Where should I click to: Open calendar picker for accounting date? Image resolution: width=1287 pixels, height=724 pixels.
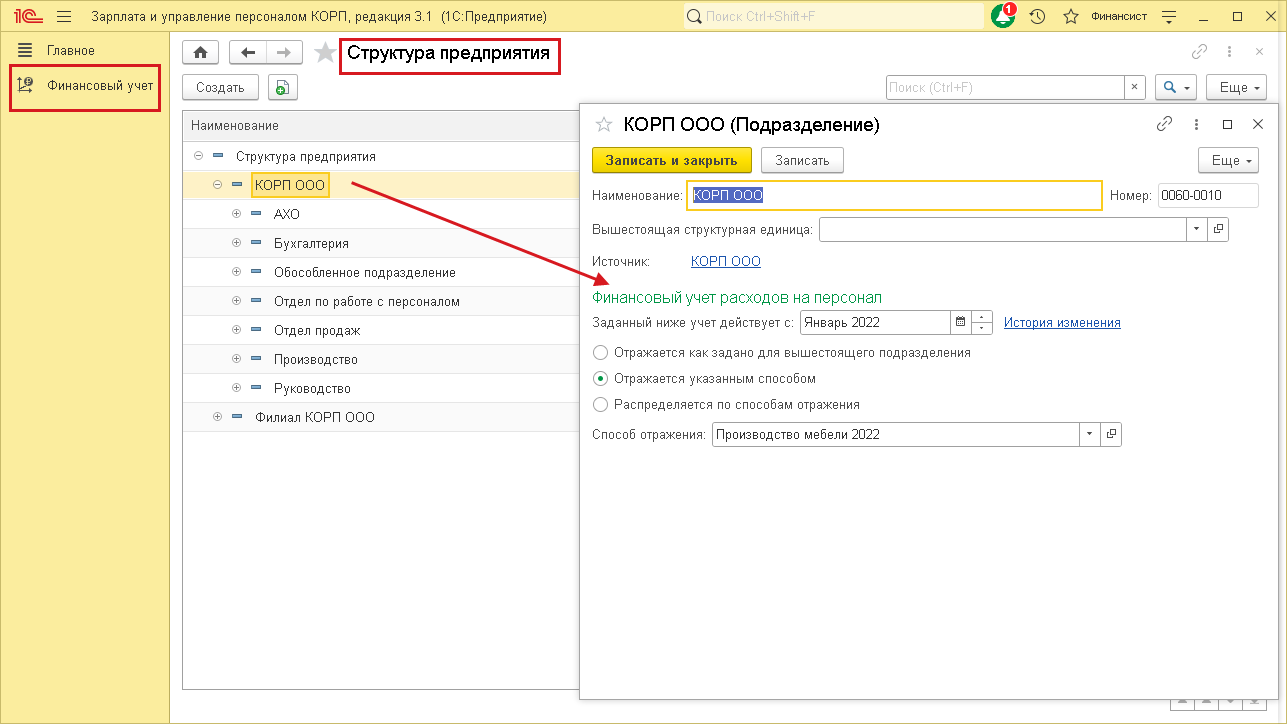pos(960,322)
